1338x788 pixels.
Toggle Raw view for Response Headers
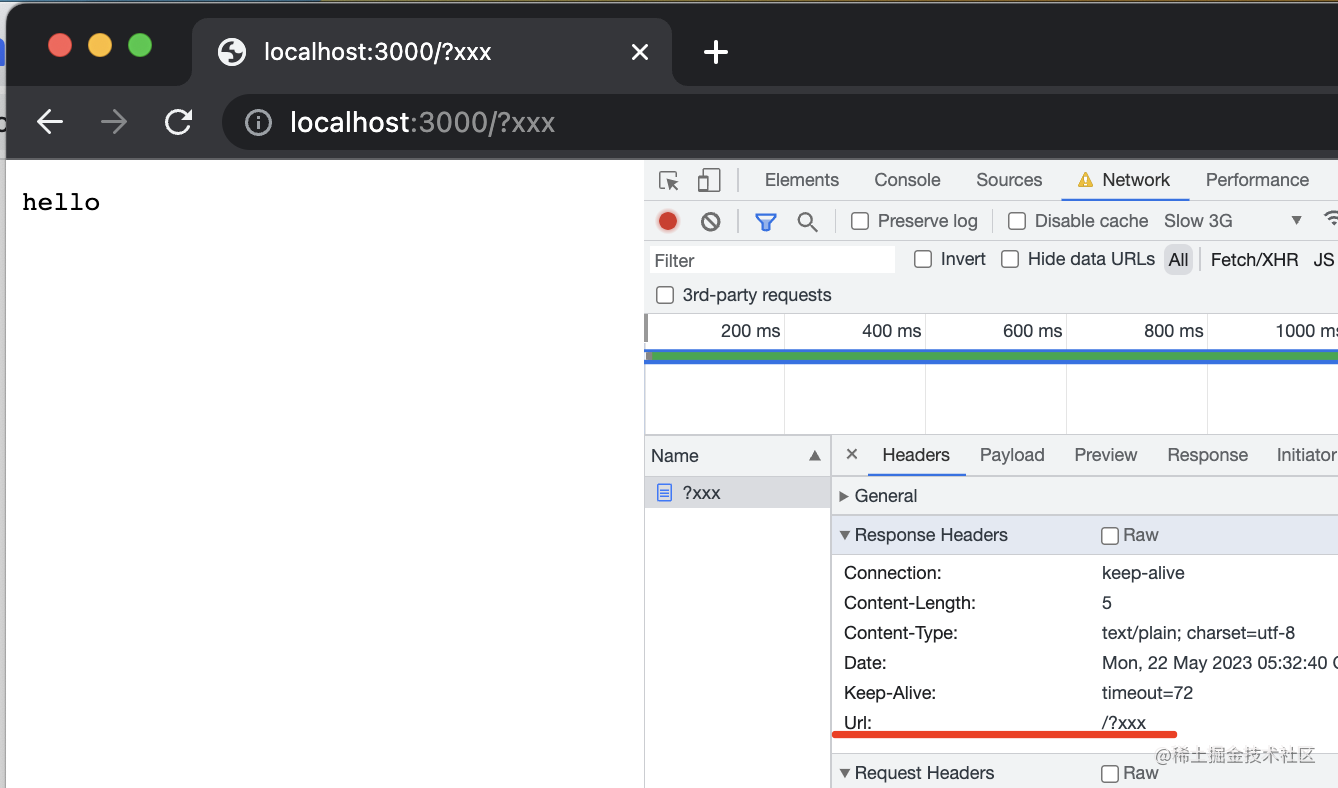click(x=1110, y=536)
